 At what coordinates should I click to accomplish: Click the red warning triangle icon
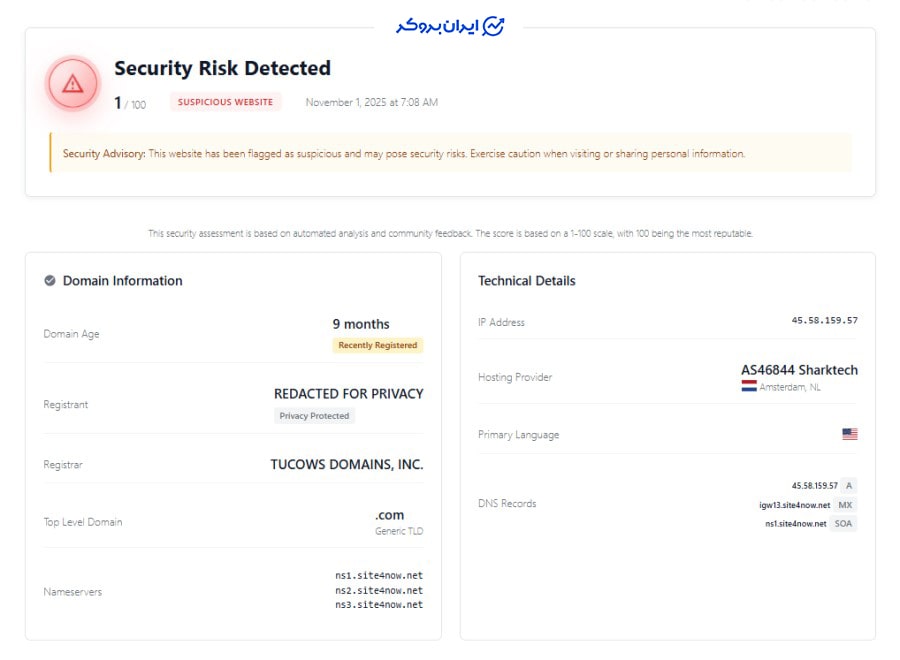(x=73, y=84)
